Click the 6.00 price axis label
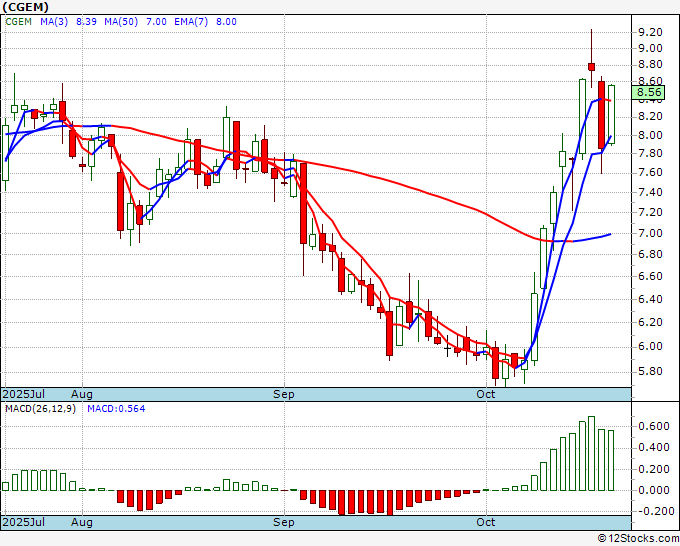The image size is (680, 546). point(650,347)
